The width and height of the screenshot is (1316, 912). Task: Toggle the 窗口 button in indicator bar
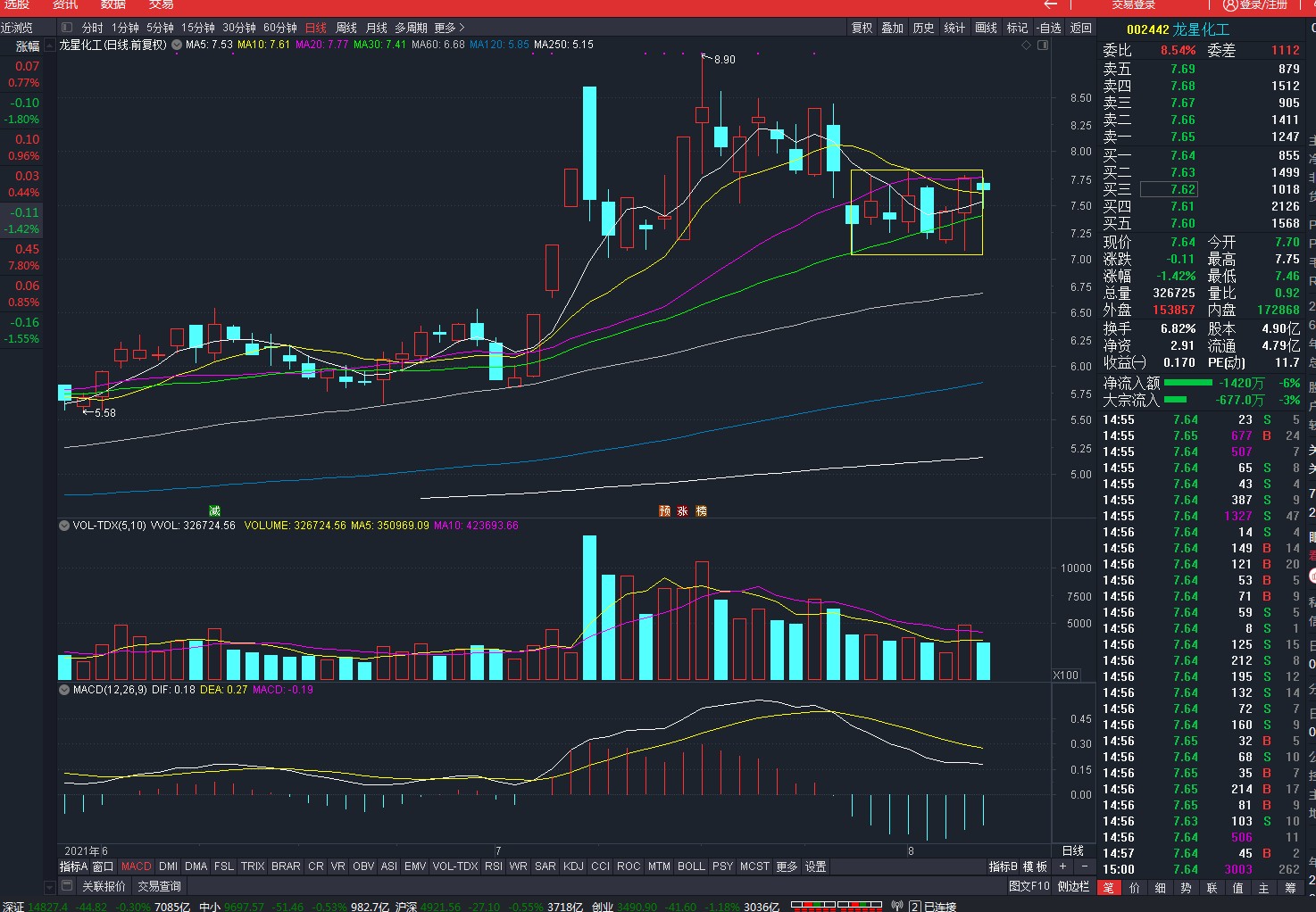(104, 866)
